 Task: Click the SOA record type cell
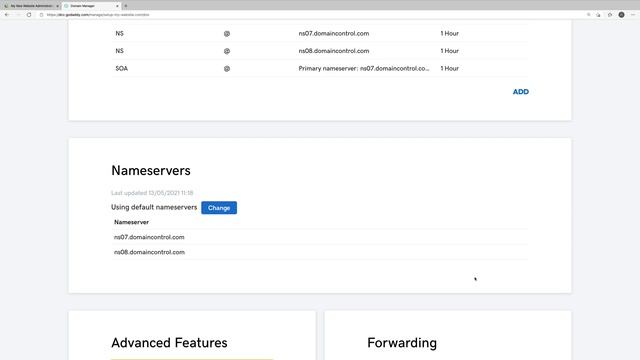coord(122,69)
